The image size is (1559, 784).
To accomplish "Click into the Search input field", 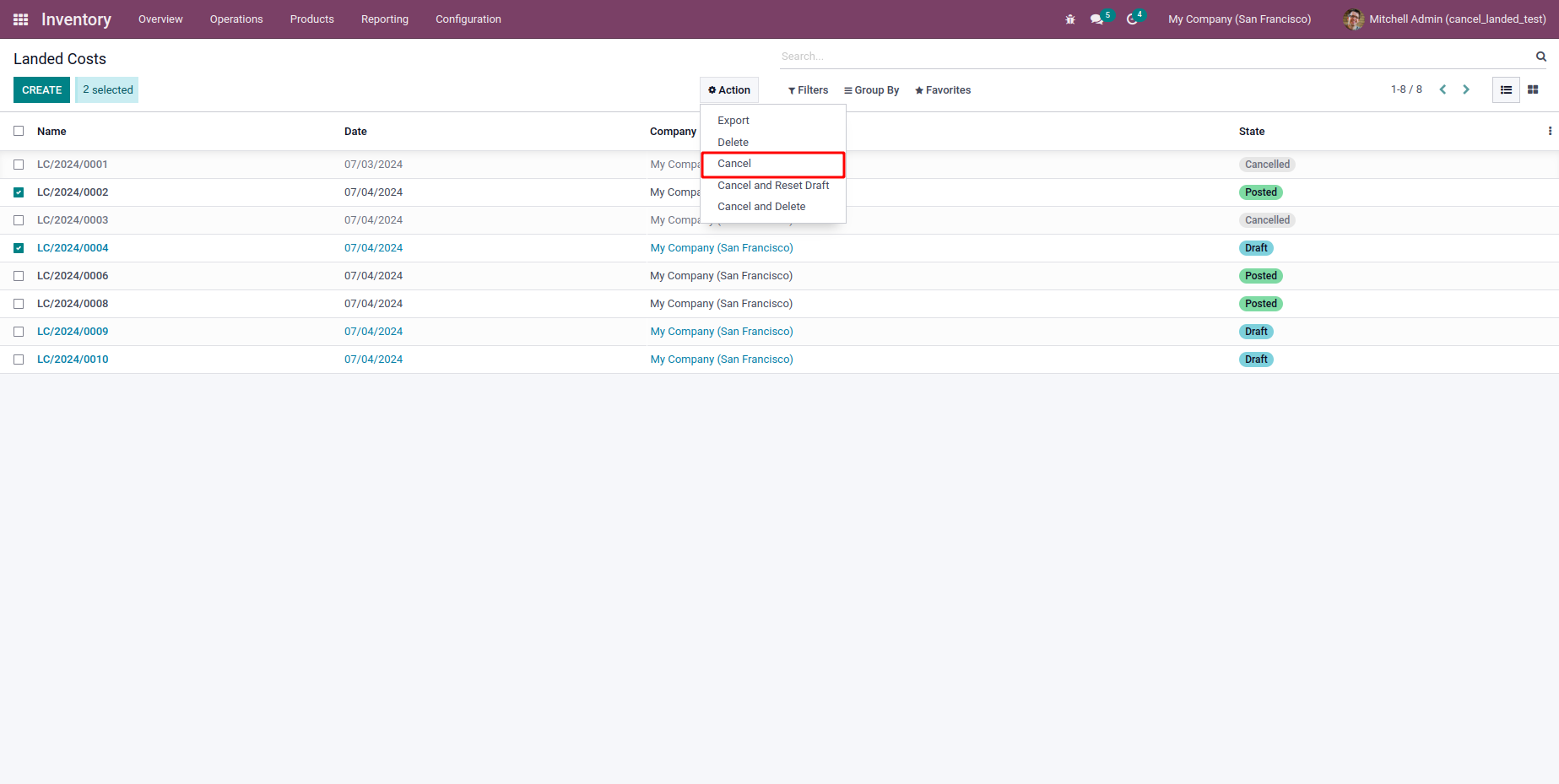I will point(1152,57).
